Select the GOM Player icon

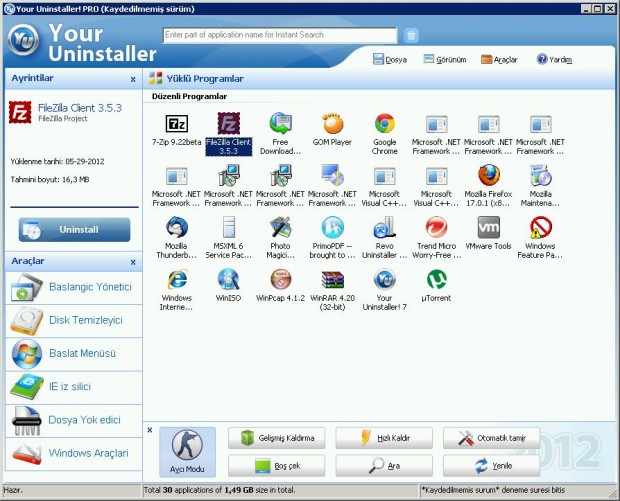click(x=332, y=123)
